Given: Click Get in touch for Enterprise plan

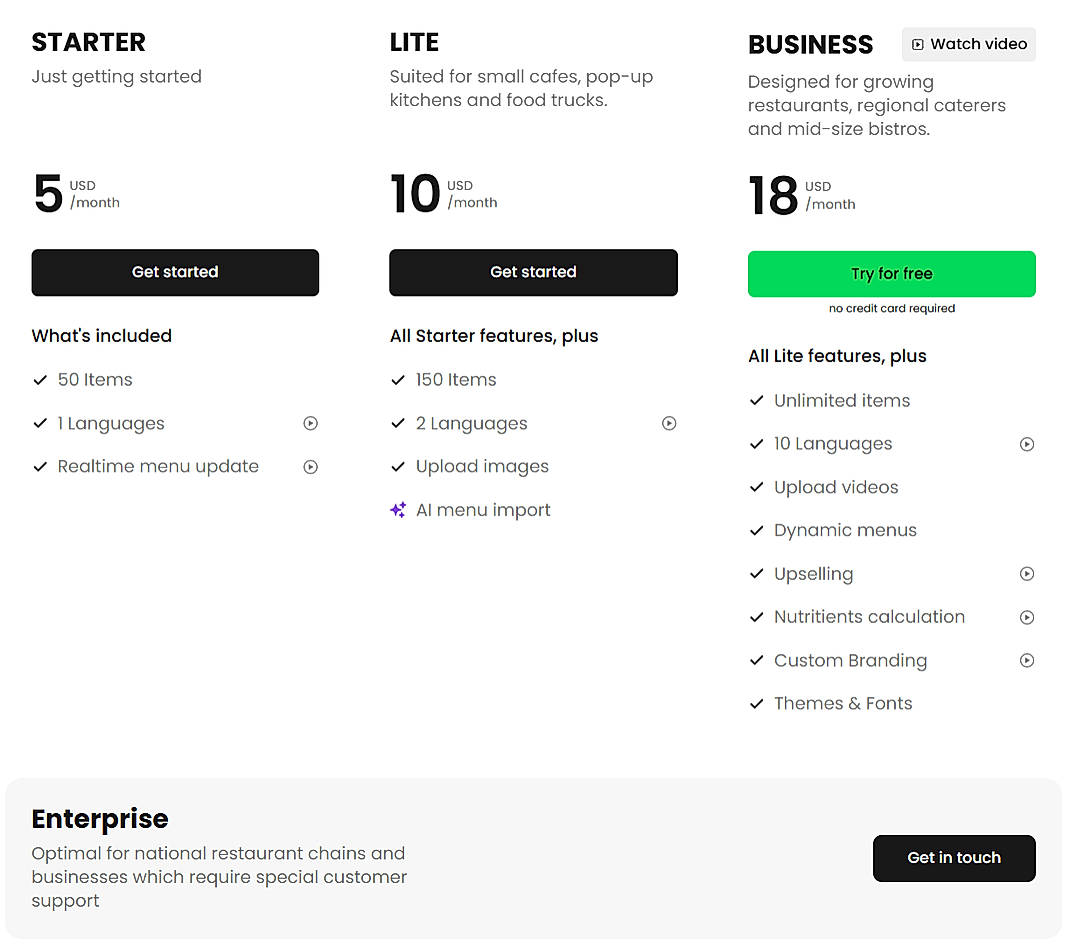Looking at the screenshot, I should (953, 858).
